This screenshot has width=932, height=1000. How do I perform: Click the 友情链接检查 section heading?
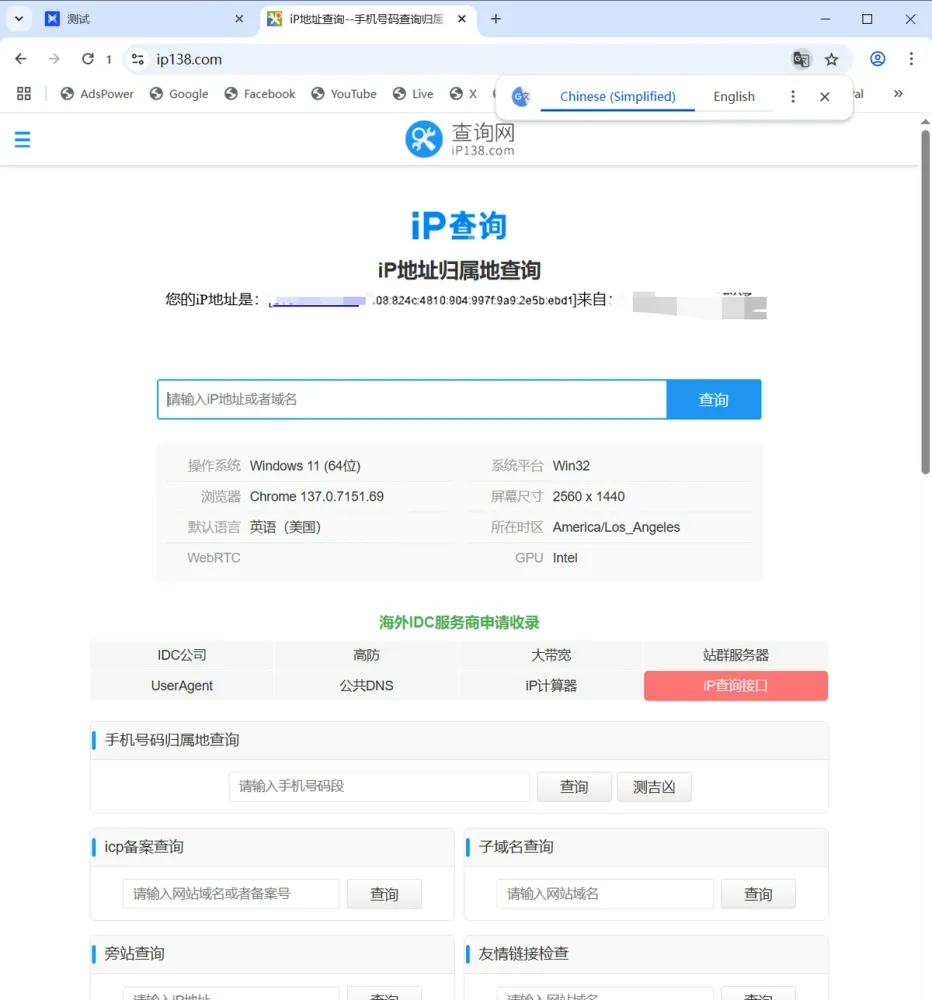click(x=523, y=953)
